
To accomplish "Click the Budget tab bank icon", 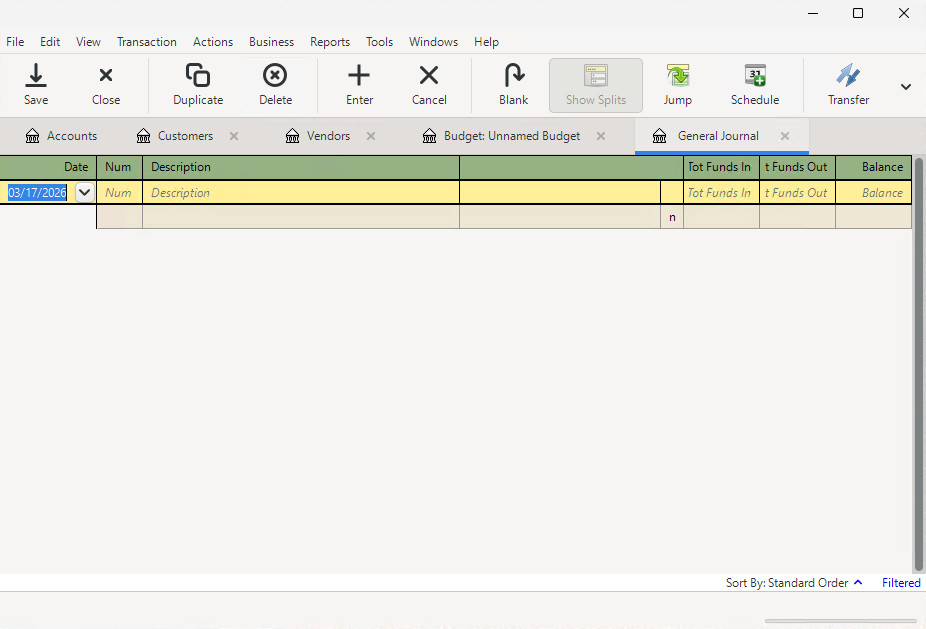I will click(x=429, y=136).
